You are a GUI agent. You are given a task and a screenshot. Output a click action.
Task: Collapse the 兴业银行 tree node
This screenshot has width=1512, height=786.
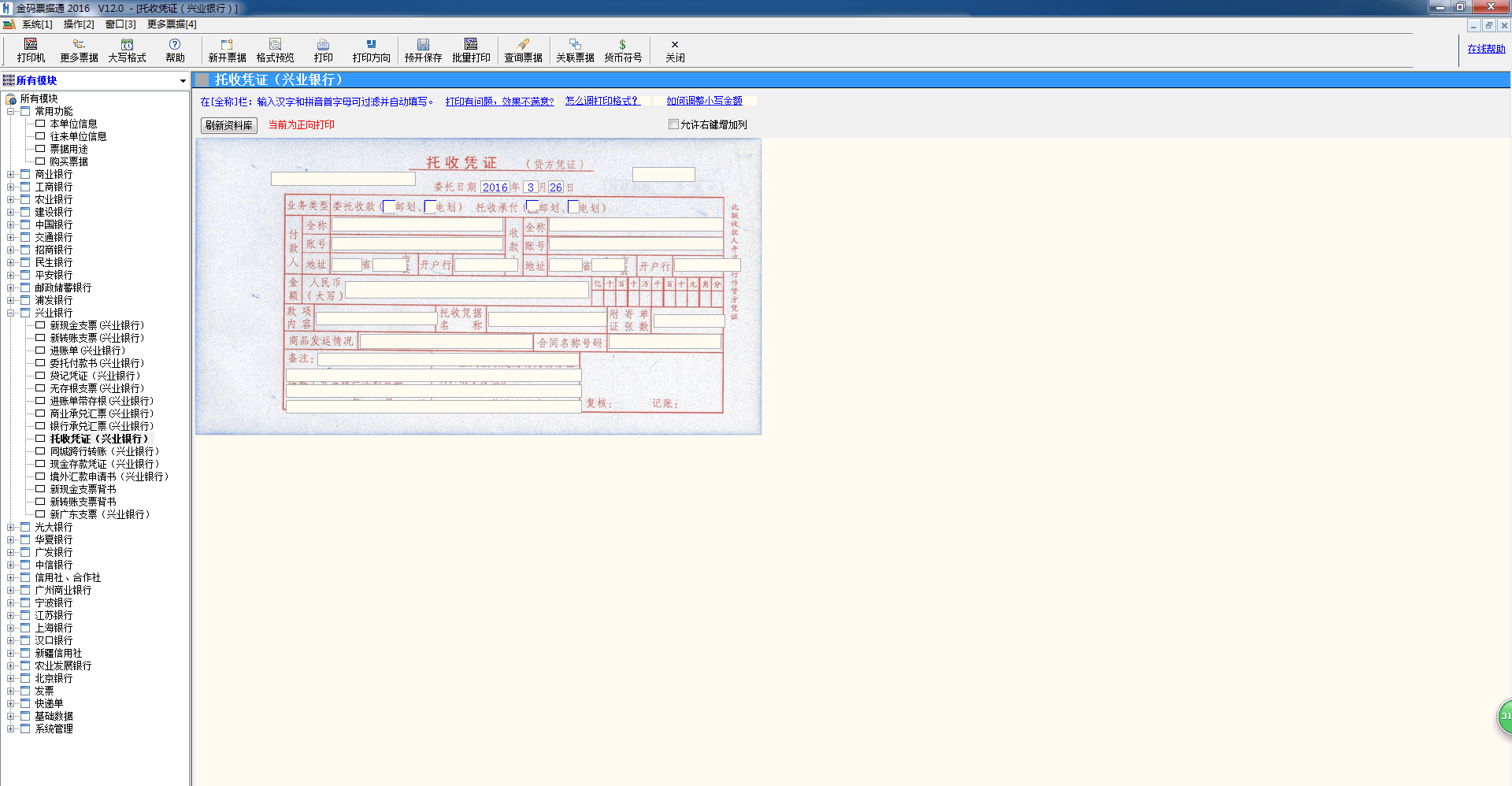coord(11,313)
